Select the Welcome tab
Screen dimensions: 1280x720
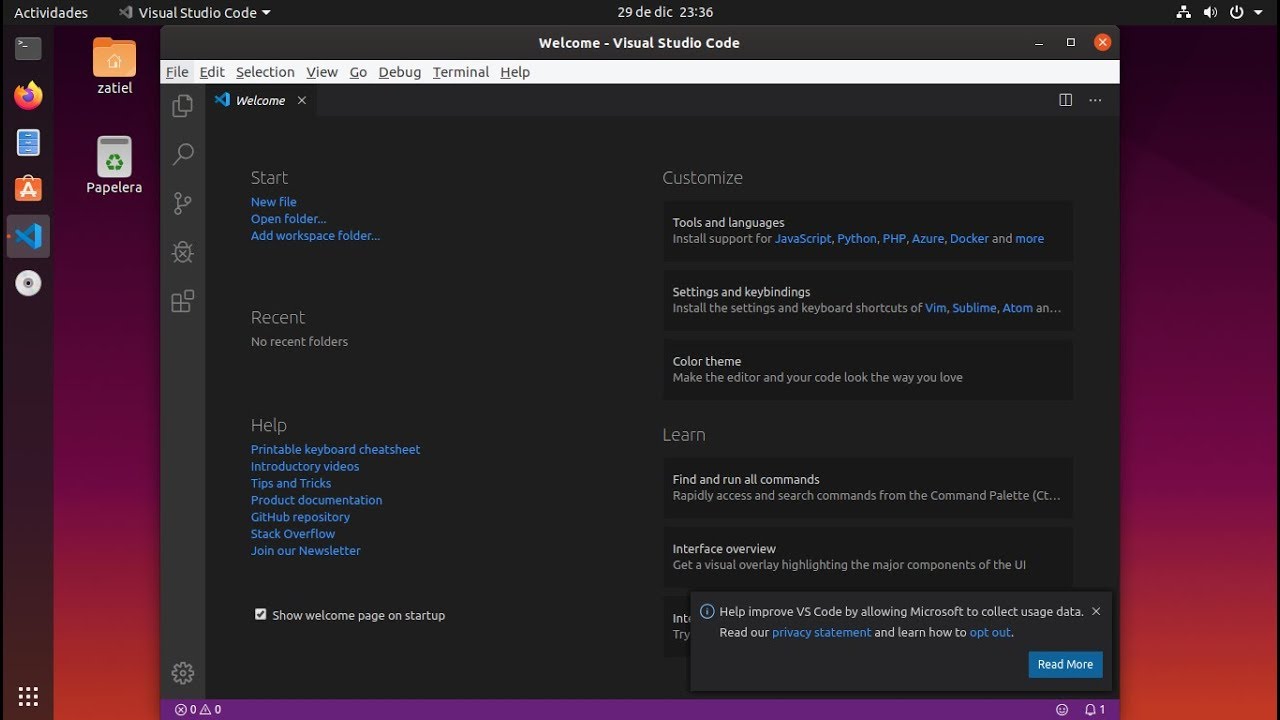(x=261, y=100)
